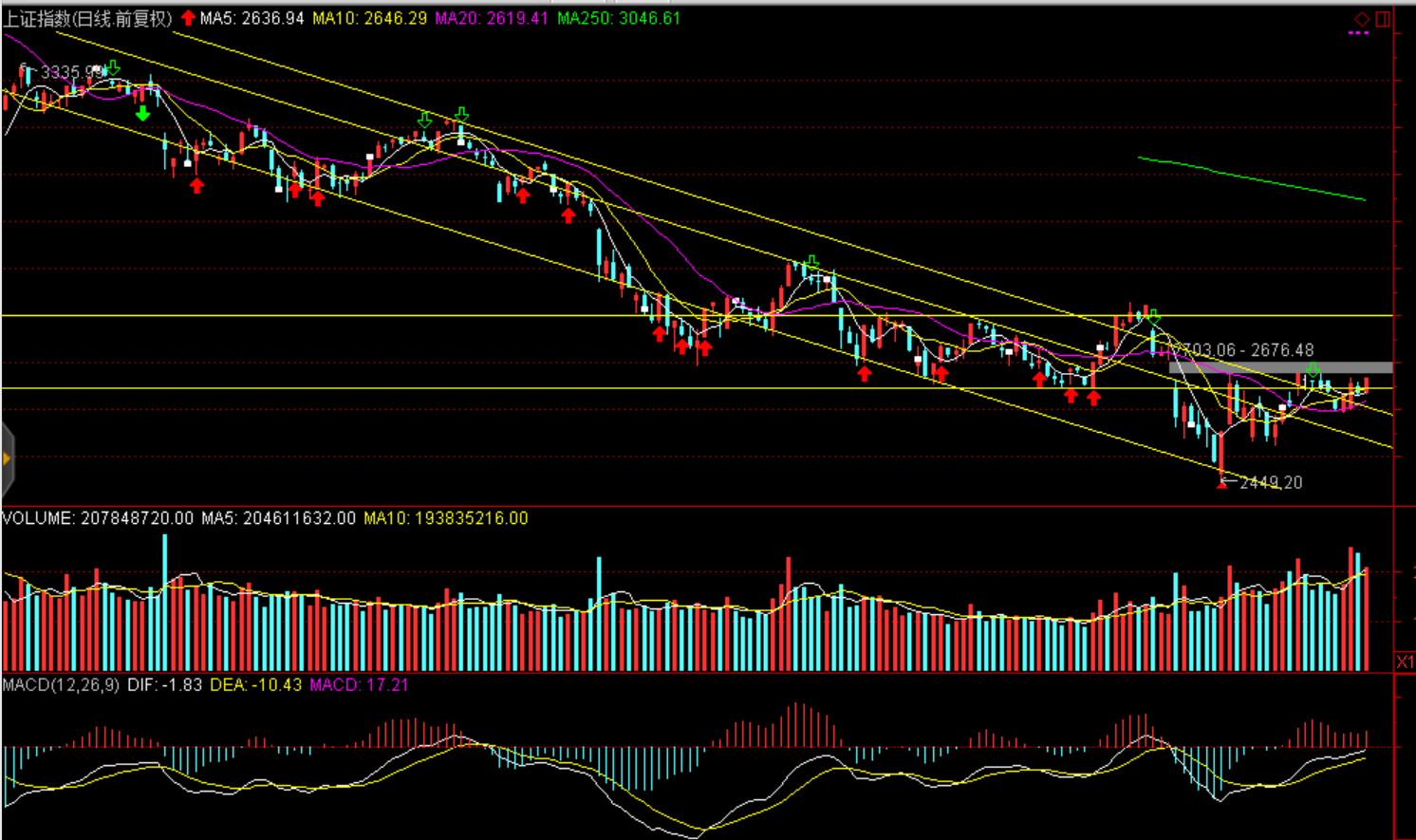Click the solid green down arrow signal marker

142,114
